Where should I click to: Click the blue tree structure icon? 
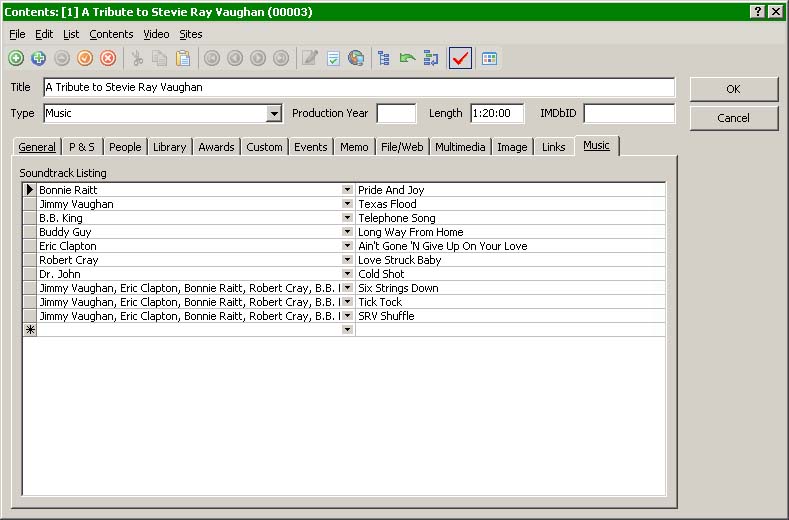click(x=384, y=58)
